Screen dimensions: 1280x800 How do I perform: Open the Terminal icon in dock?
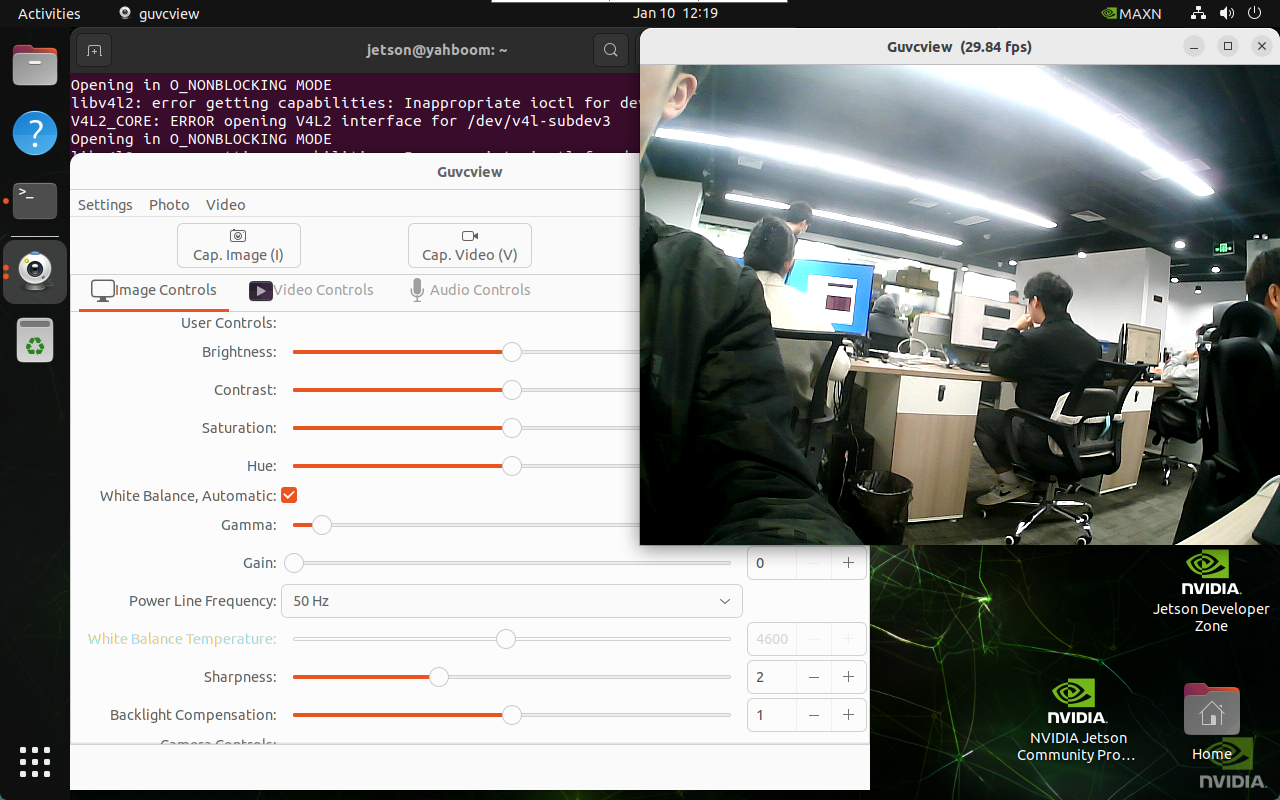(35, 201)
